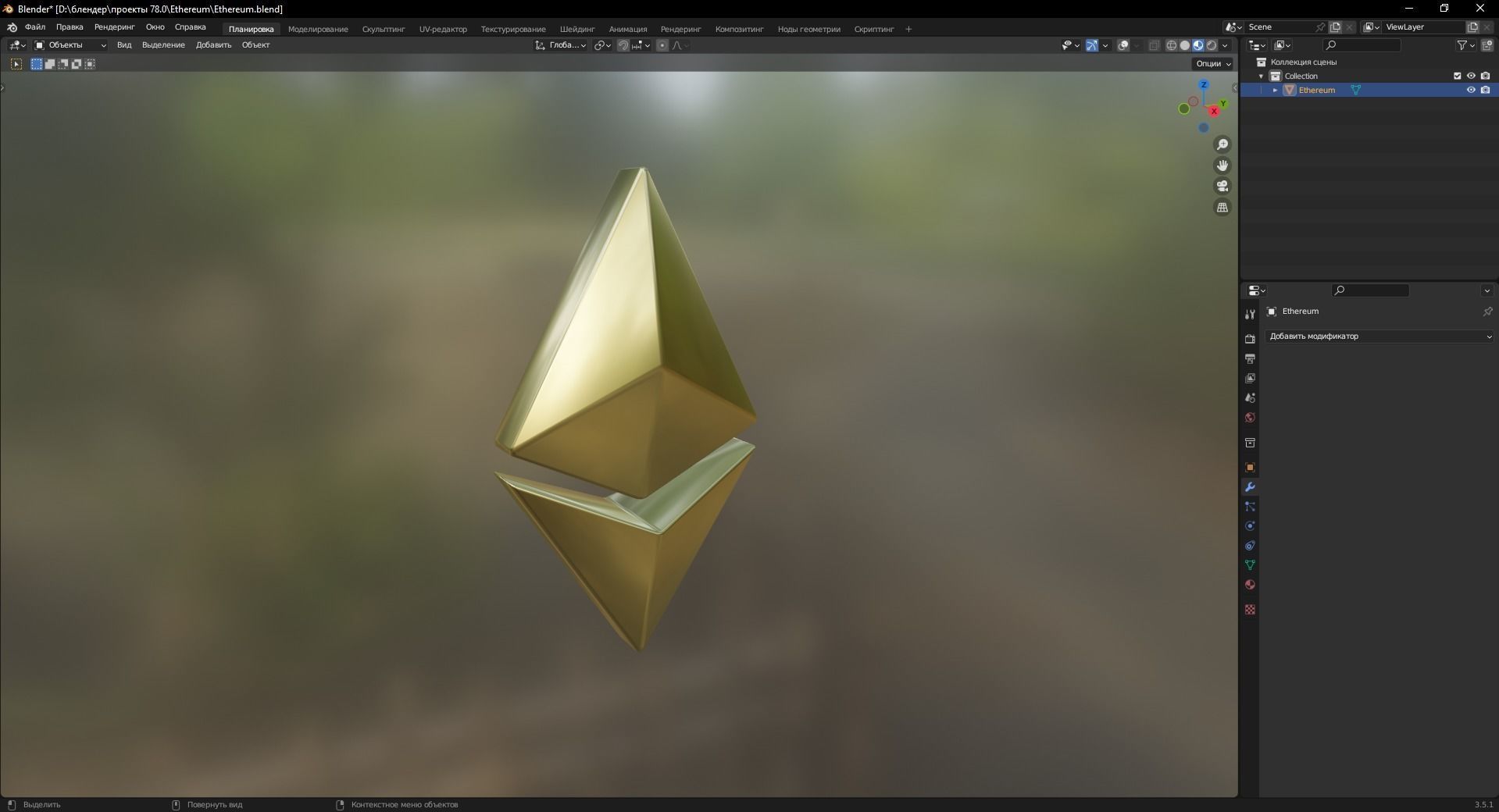Toggle snapping magnet button
Screen dimensions: 1499x812
[x=623, y=45]
